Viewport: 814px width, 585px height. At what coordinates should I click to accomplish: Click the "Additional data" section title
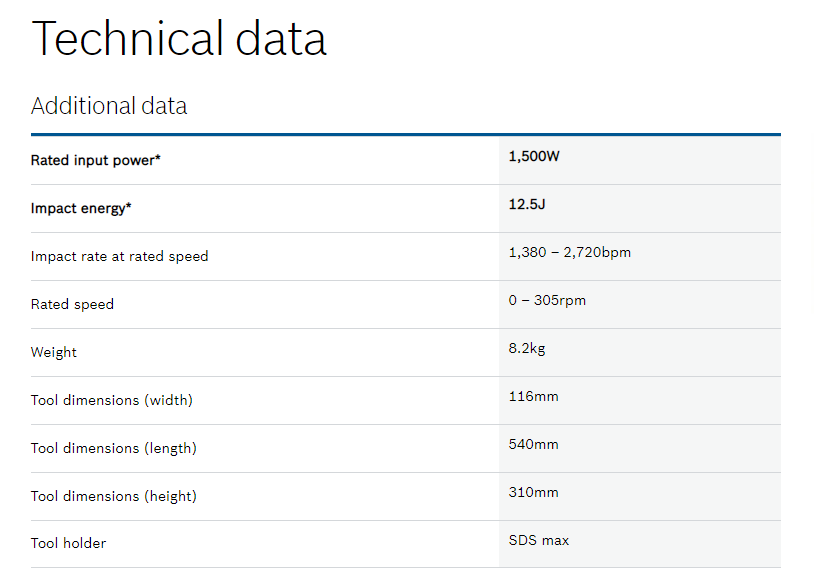[x=109, y=106]
